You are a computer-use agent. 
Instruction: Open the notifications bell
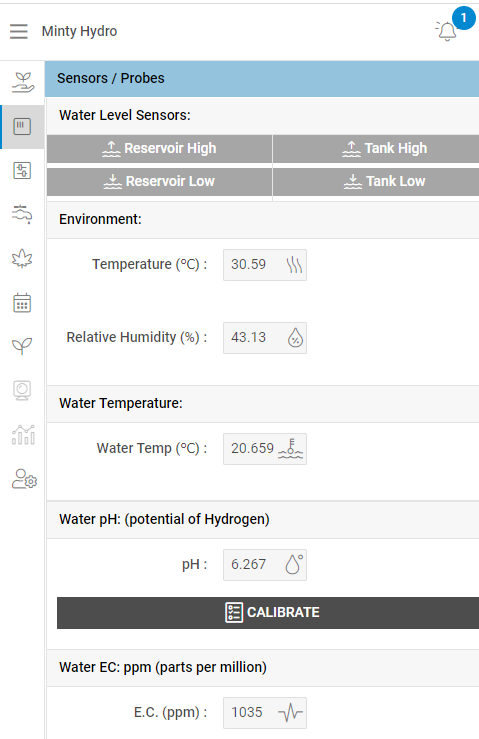pyautogui.click(x=447, y=31)
